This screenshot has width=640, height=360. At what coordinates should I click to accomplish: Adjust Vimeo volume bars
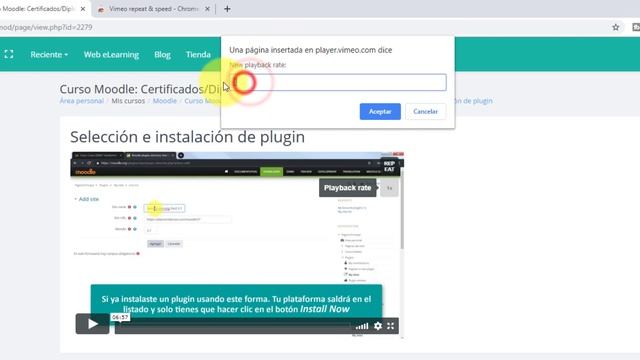pyautogui.click(x=362, y=326)
